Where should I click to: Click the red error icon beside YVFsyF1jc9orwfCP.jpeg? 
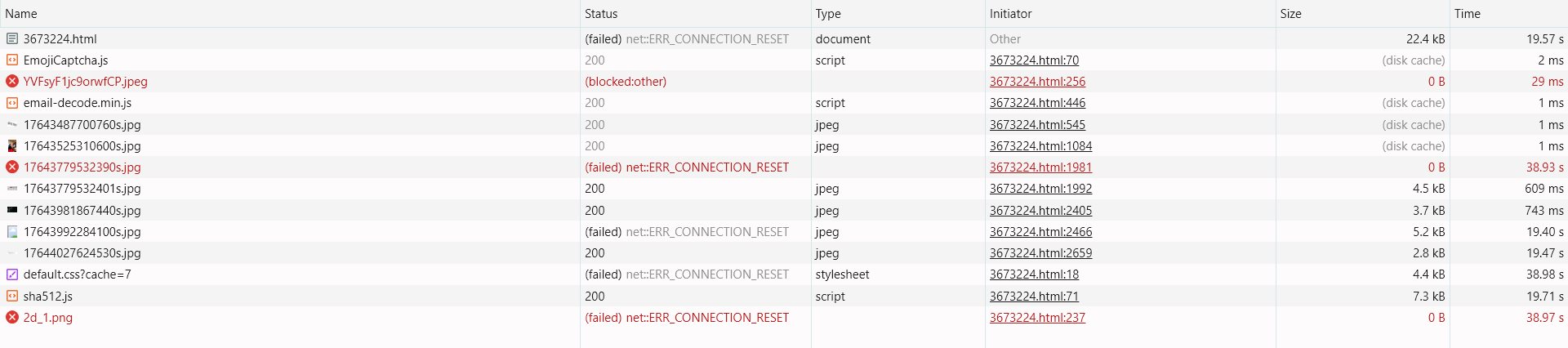click(11, 81)
